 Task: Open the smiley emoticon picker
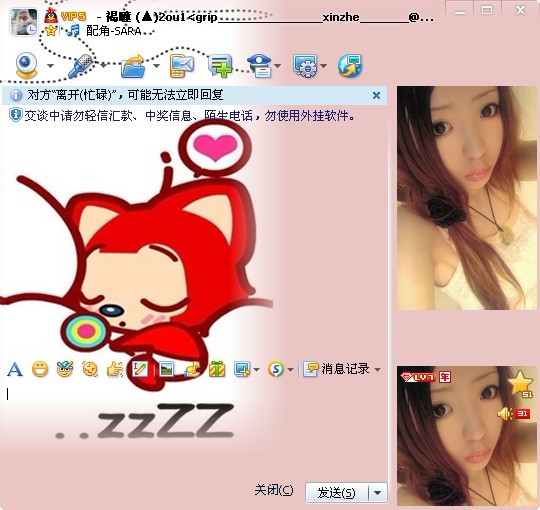(x=40, y=370)
